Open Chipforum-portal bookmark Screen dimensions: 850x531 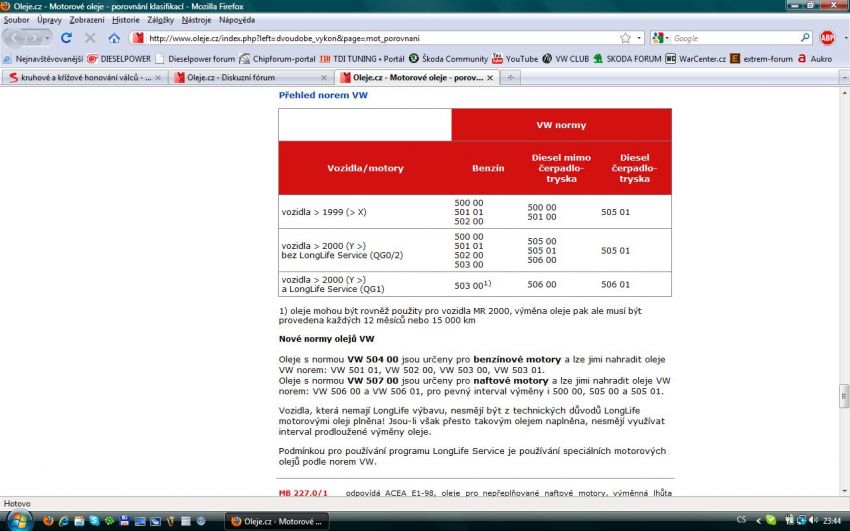[x=278, y=59]
